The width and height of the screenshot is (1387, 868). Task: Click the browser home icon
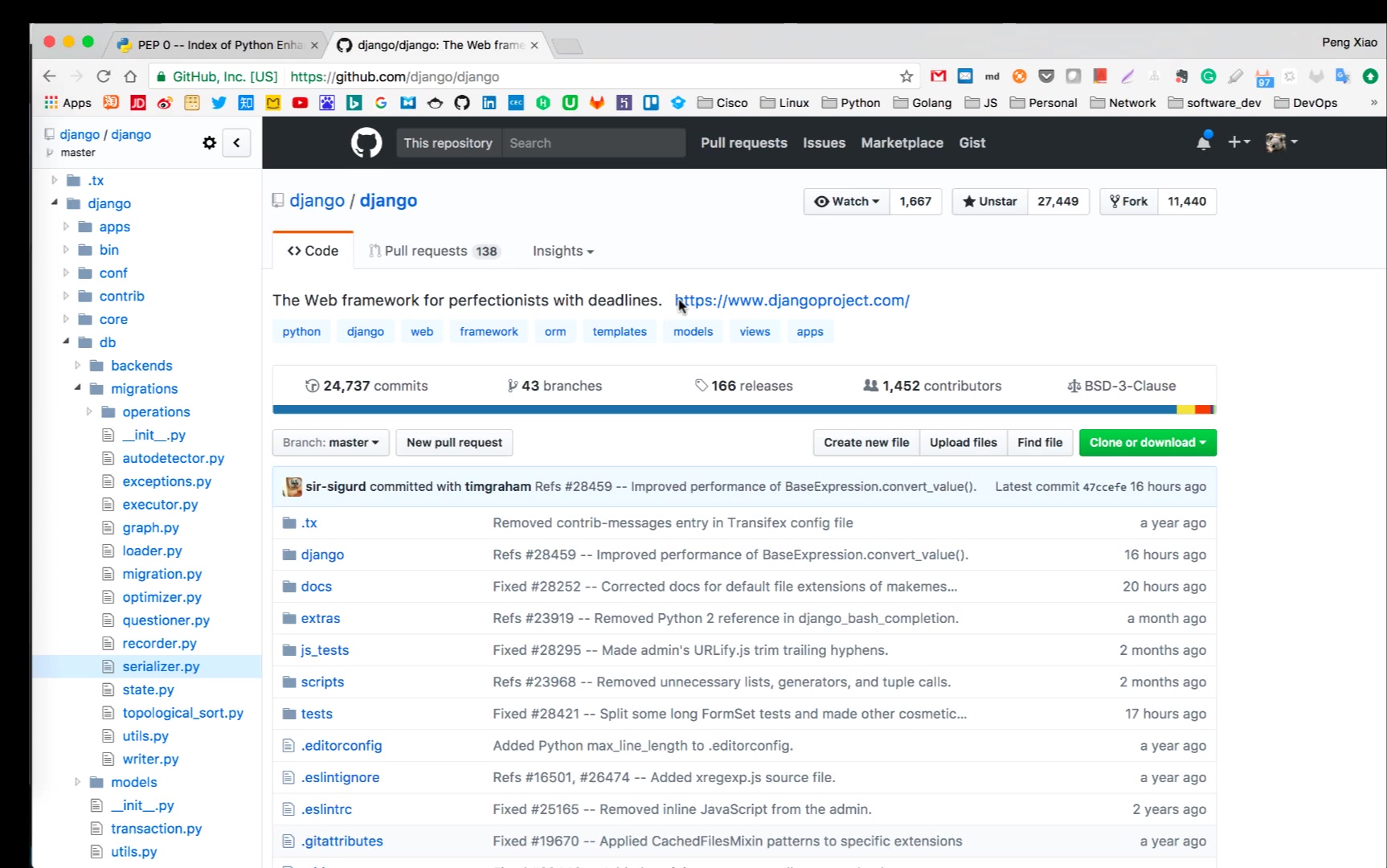[130, 76]
